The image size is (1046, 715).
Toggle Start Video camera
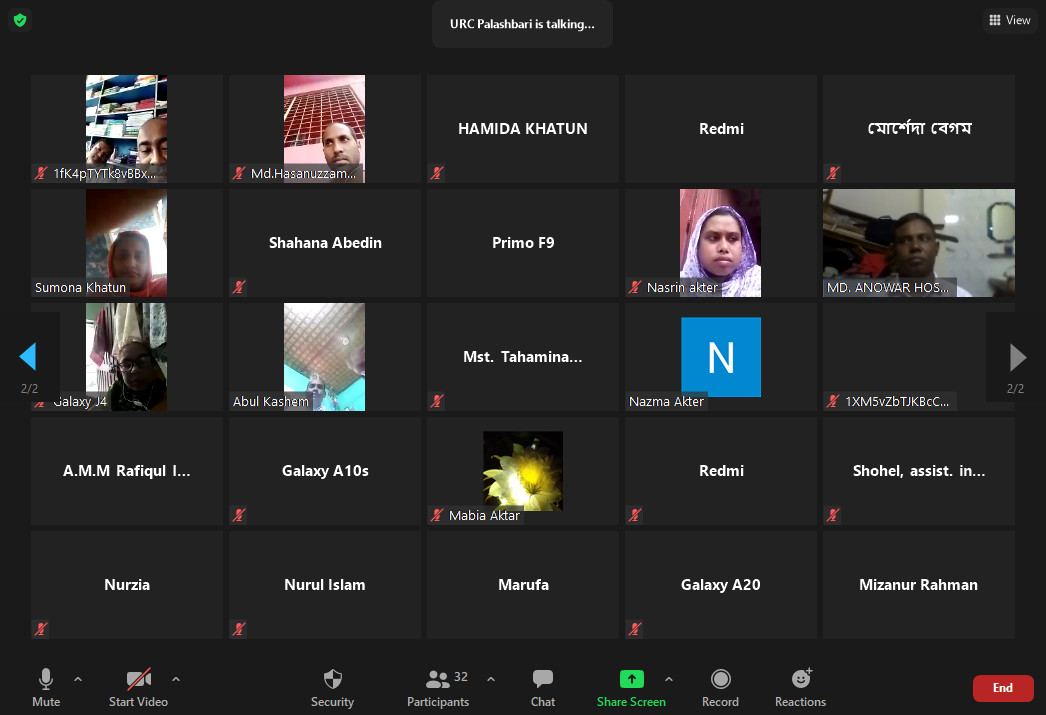[138, 687]
